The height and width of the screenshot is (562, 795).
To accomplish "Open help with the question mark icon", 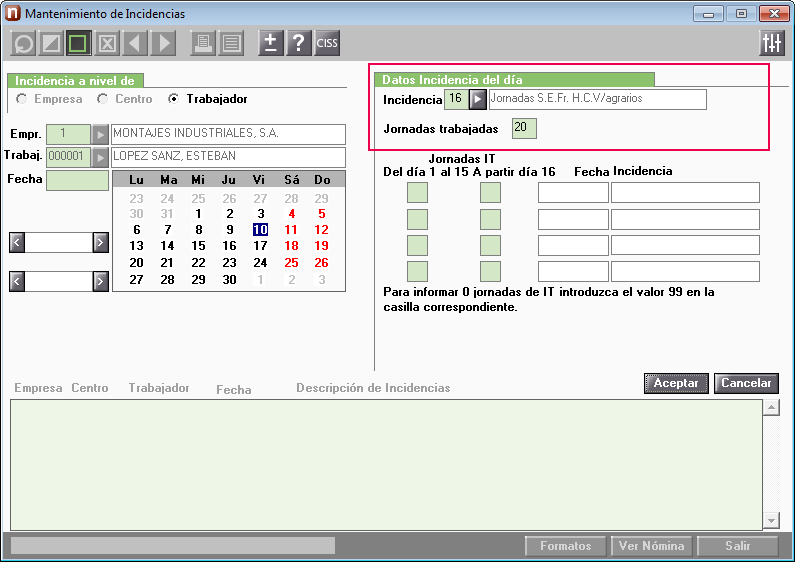I will pyautogui.click(x=299, y=43).
